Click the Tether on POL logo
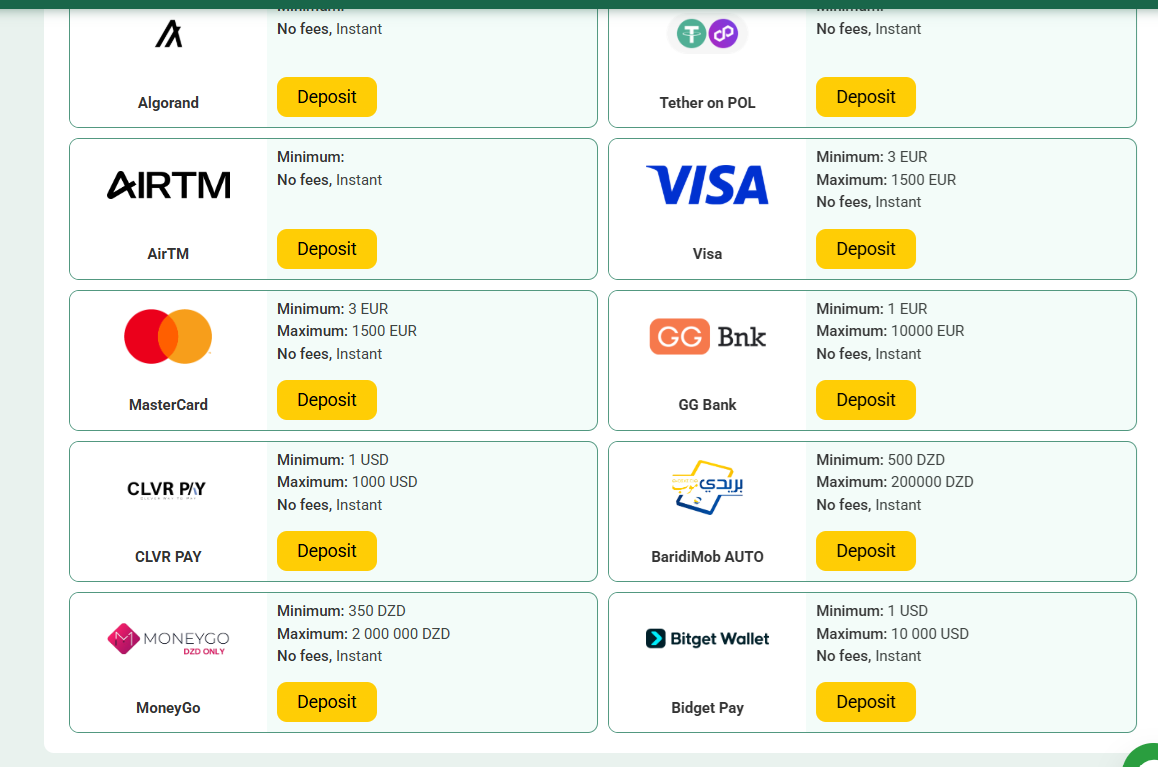1158x767 pixels. (x=708, y=34)
